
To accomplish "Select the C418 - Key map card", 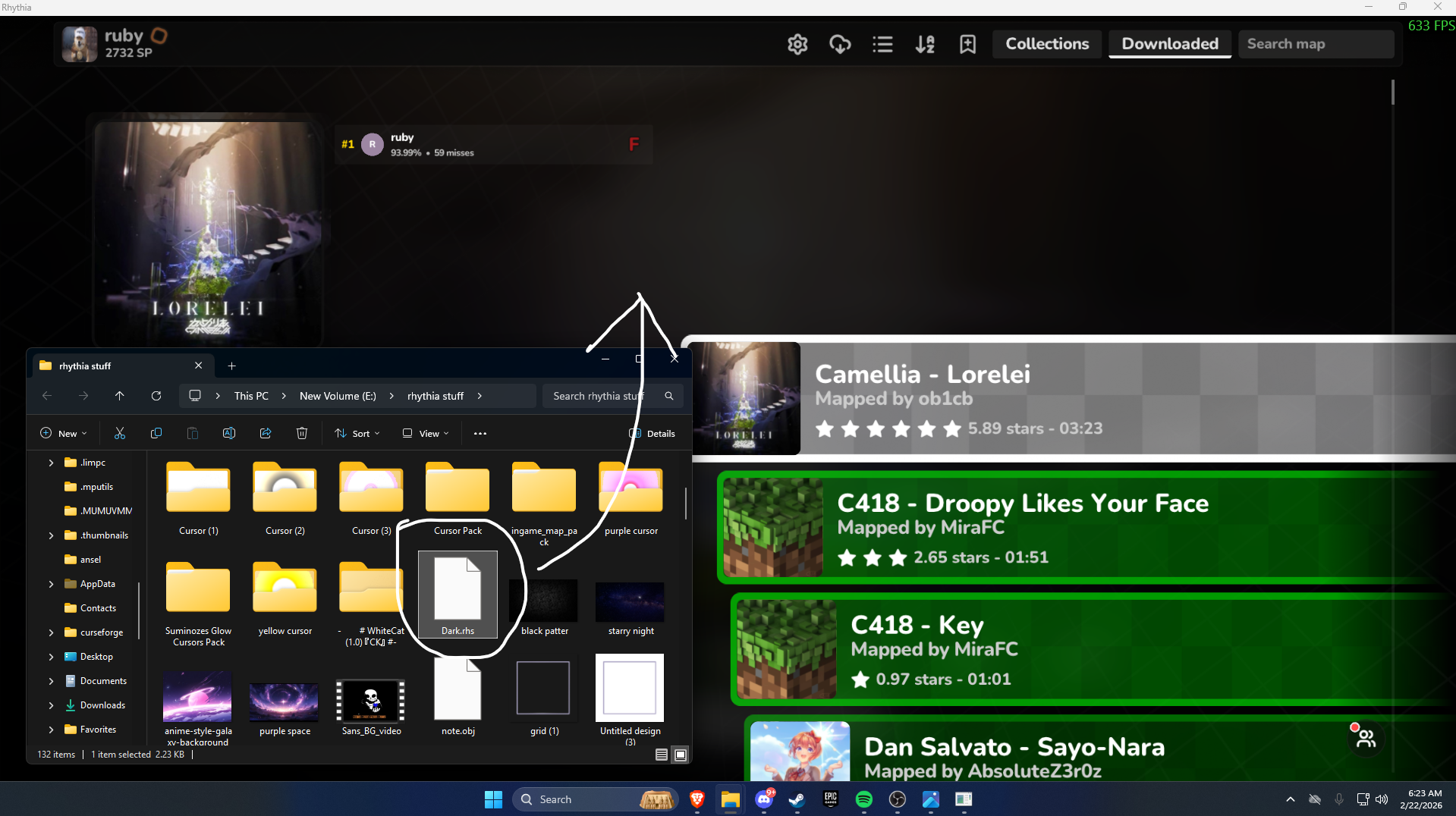I will click(1093, 649).
